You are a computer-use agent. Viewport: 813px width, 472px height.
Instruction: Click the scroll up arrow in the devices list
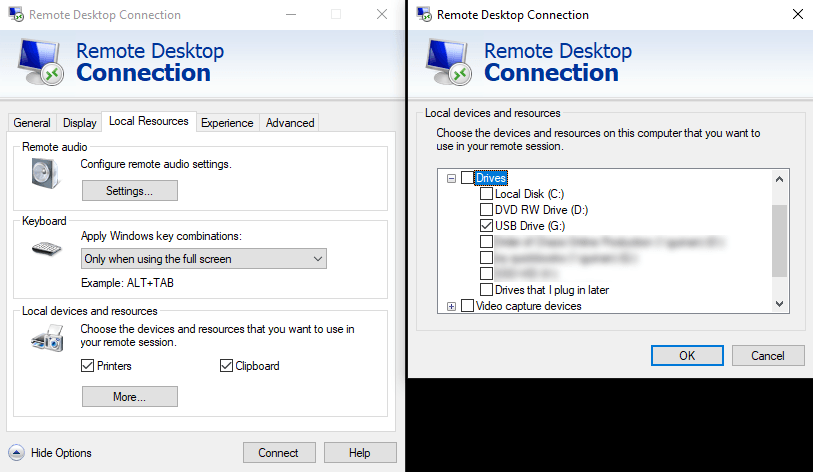point(779,179)
